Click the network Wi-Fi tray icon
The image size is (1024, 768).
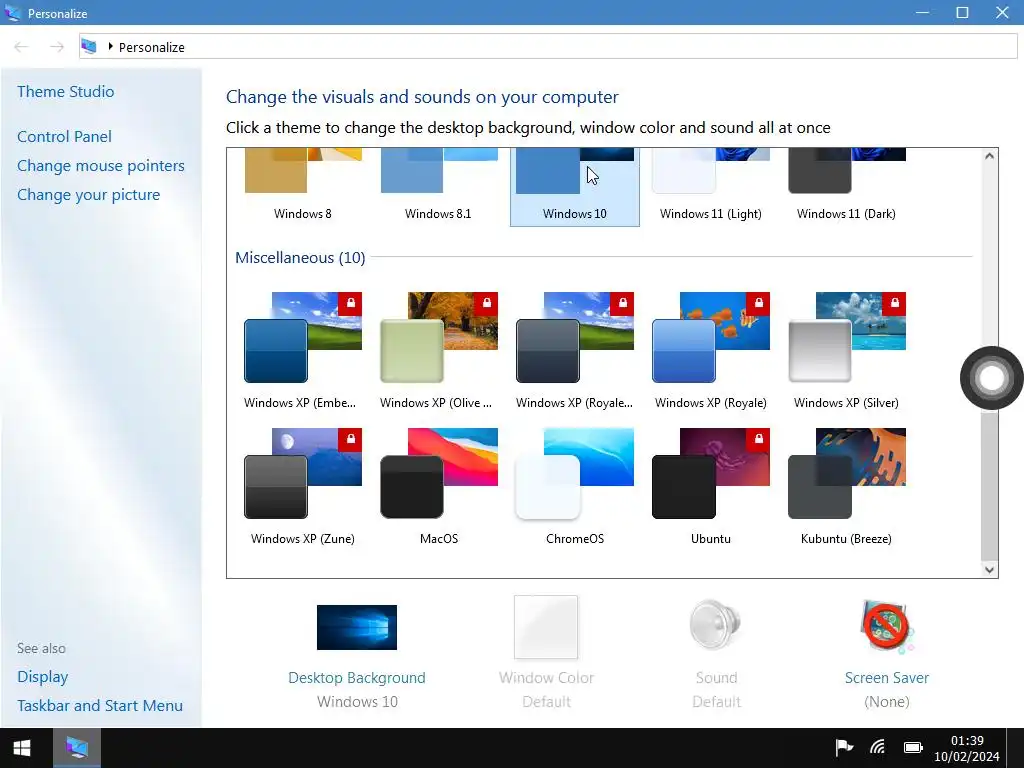[x=877, y=747]
